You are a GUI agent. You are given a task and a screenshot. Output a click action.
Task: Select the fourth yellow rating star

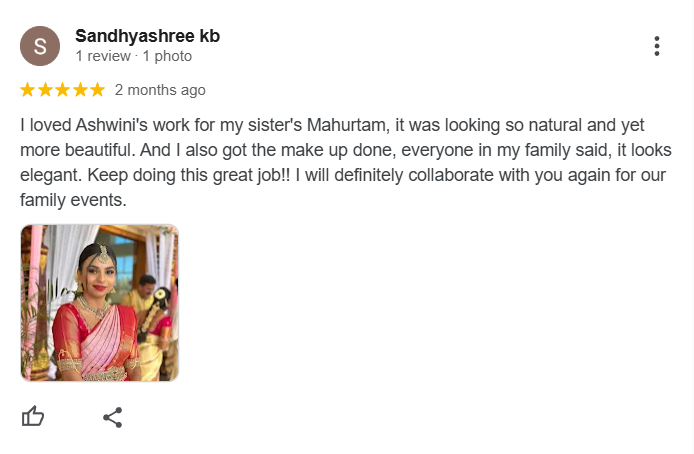point(79,90)
